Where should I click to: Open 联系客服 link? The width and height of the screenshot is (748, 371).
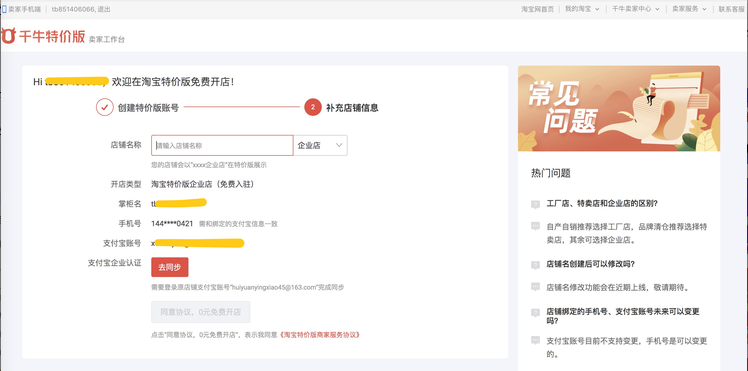coord(732,9)
